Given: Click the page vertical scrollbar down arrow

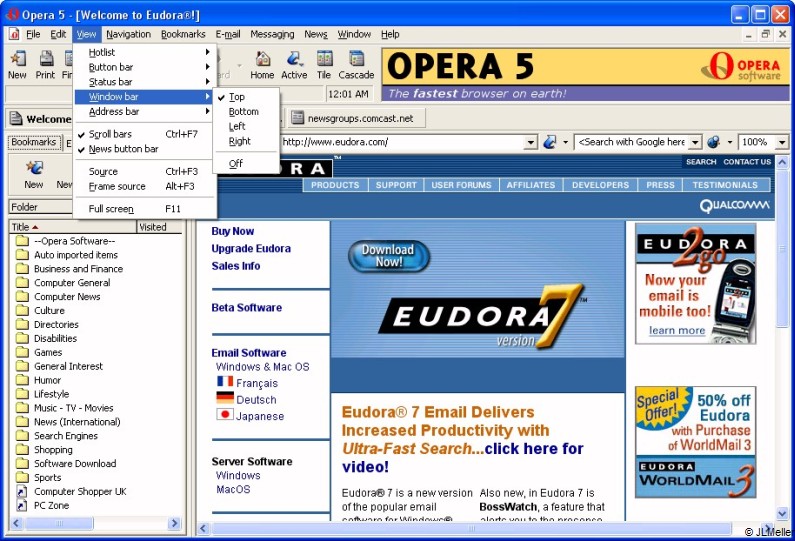Looking at the screenshot, I should (x=781, y=514).
